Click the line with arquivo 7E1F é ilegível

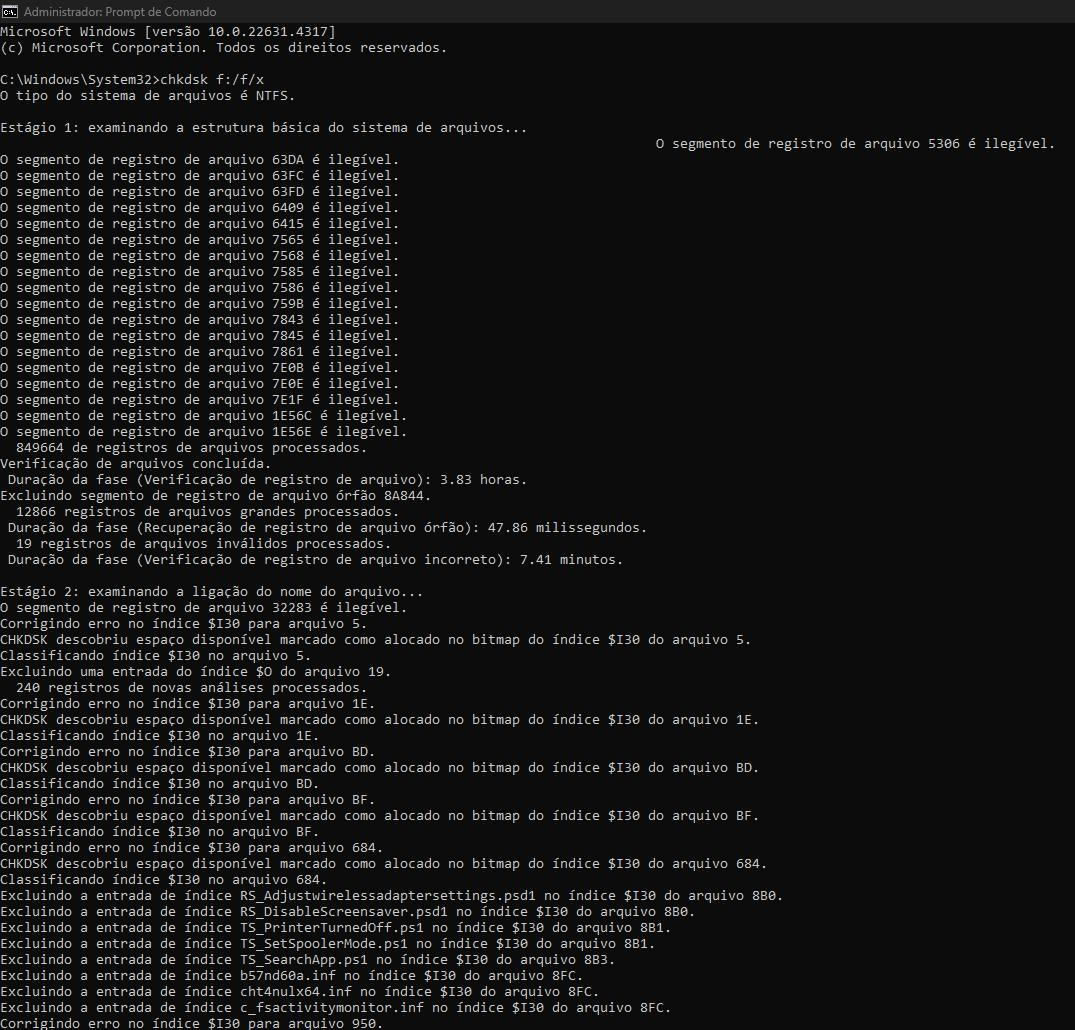200,400
